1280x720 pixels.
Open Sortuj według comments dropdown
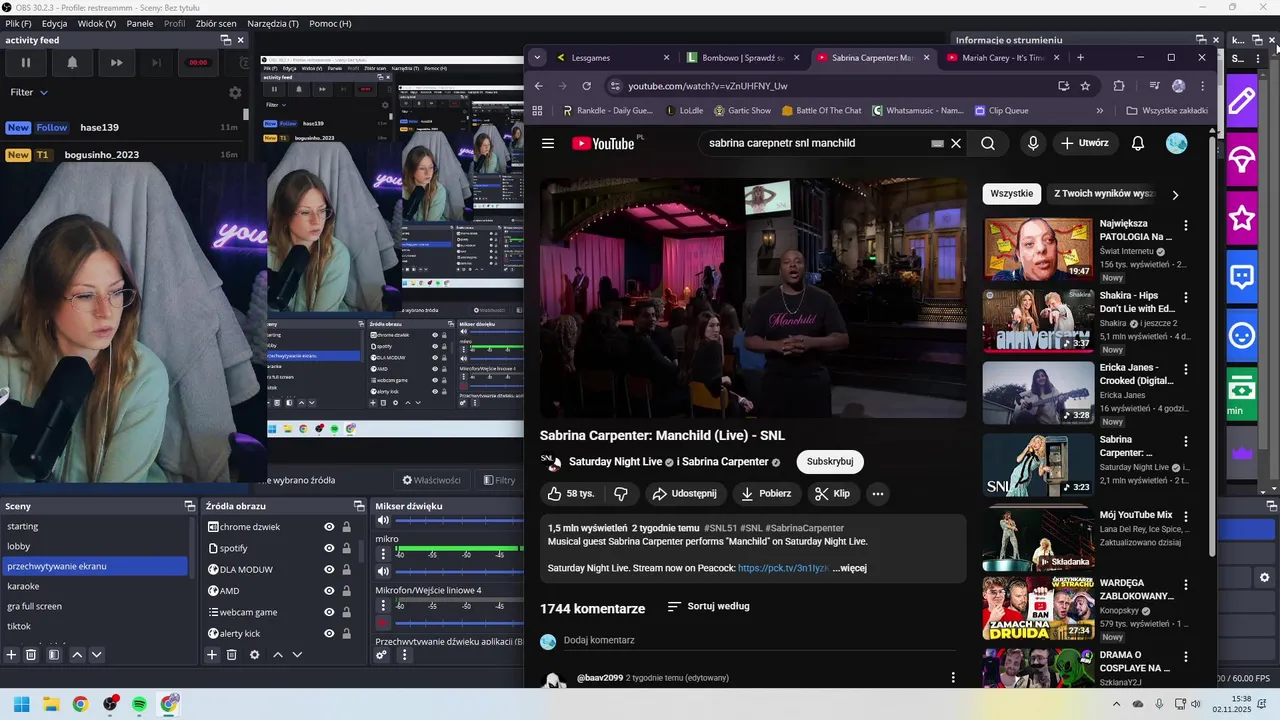pos(708,606)
